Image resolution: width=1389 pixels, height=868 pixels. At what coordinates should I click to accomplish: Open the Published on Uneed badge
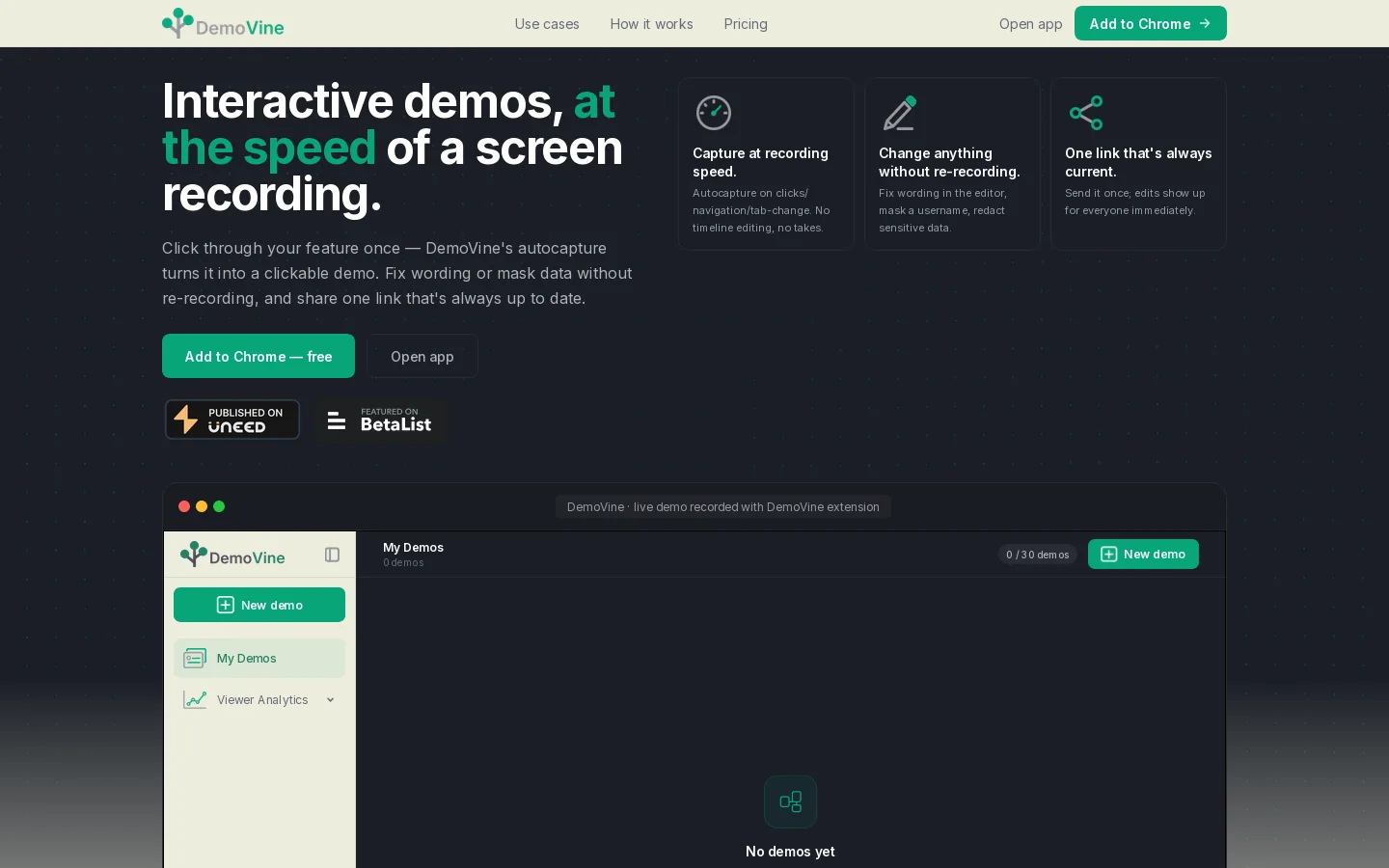[232, 420]
